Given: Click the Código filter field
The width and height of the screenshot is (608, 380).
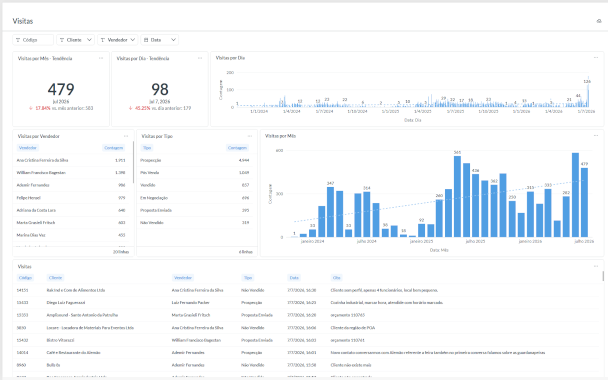Looking at the screenshot, I should (x=33, y=40).
